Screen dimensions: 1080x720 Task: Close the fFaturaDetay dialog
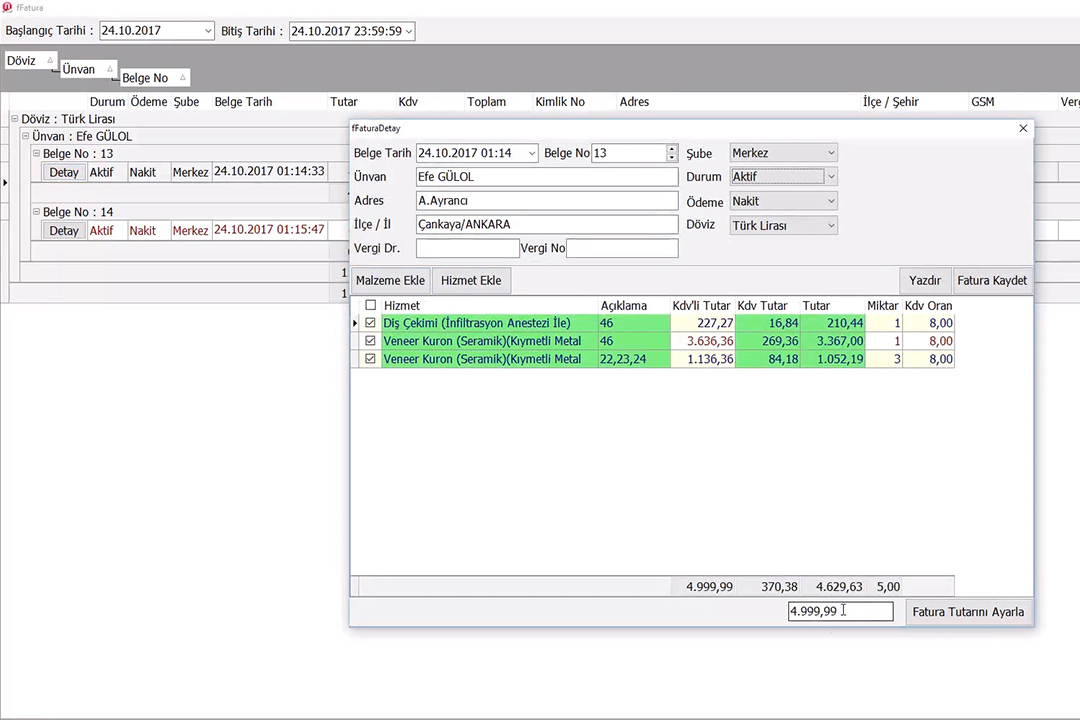point(1023,128)
